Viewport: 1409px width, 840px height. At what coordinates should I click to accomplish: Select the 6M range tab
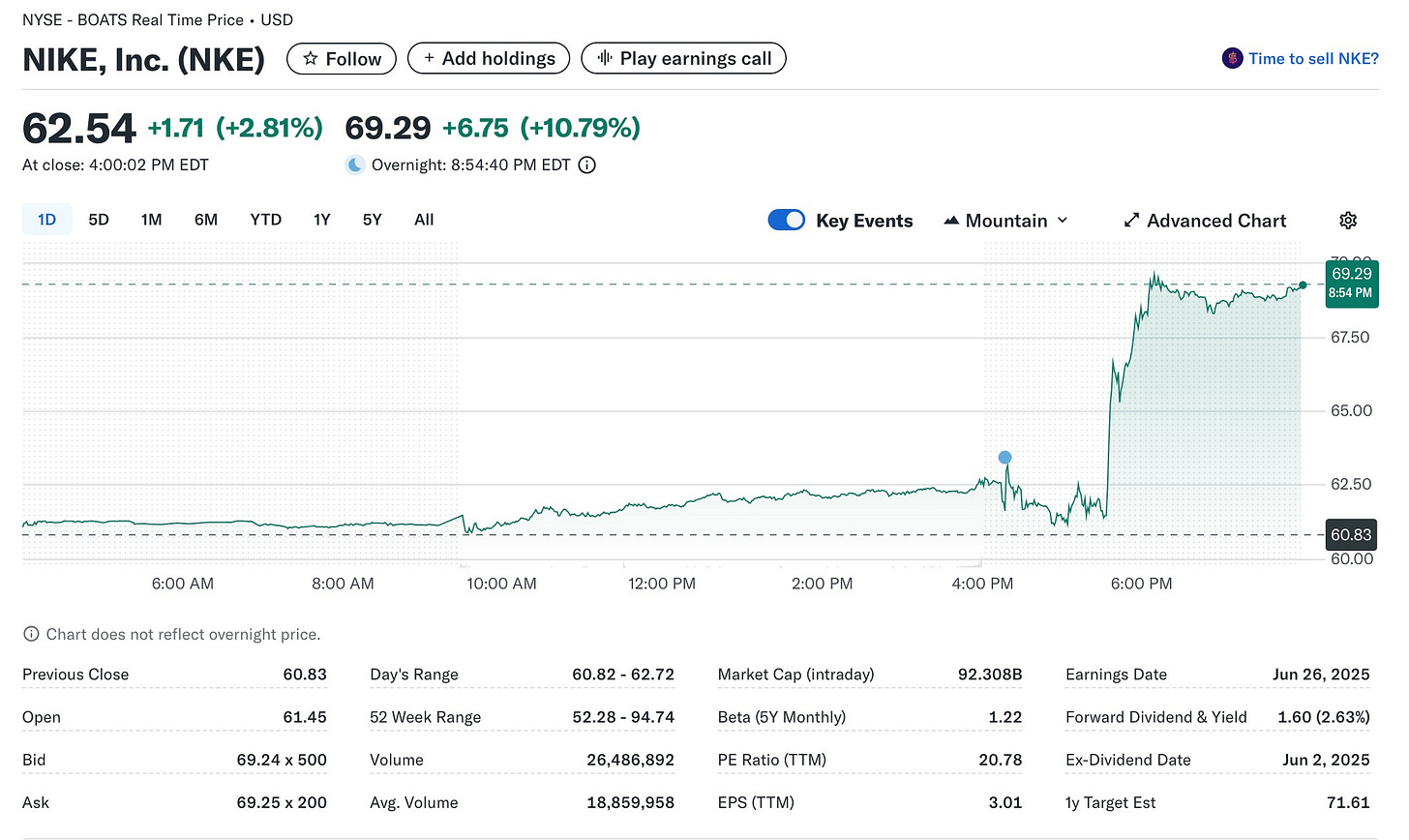coord(206,220)
